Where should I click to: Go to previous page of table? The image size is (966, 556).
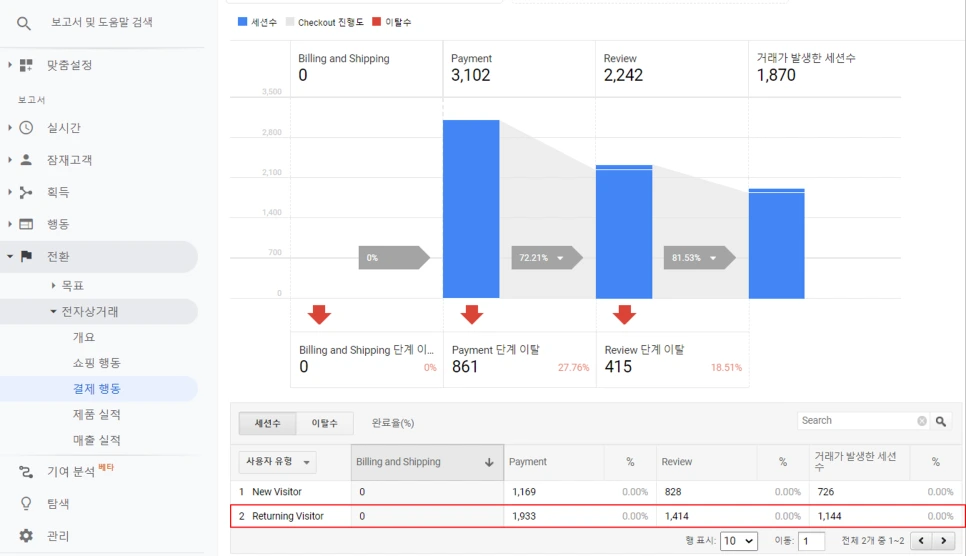(x=921, y=541)
